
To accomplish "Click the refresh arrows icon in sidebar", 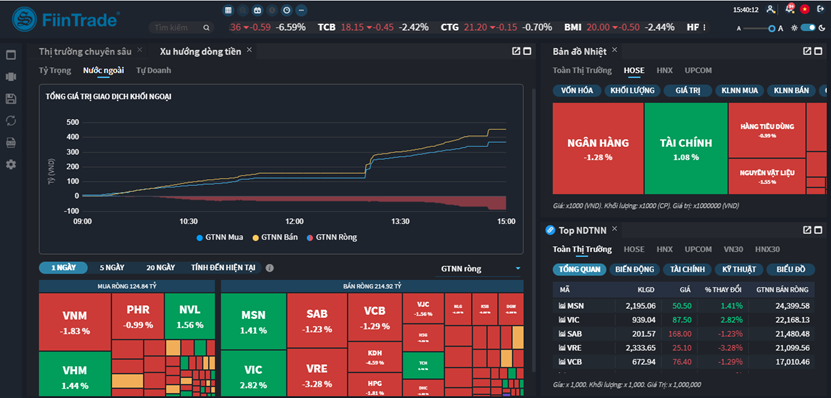I will 11,121.
